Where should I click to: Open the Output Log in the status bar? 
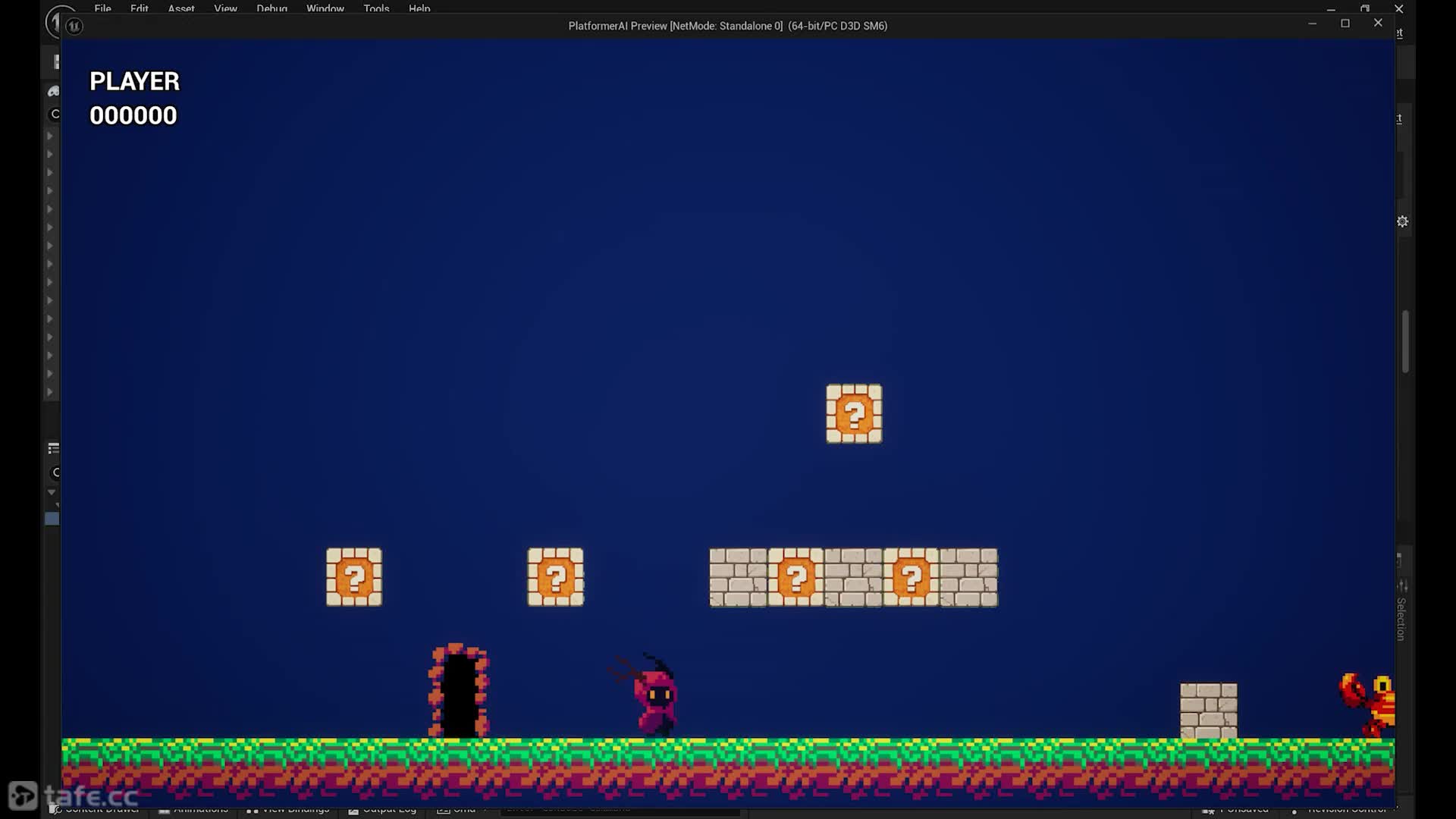(382, 809)
